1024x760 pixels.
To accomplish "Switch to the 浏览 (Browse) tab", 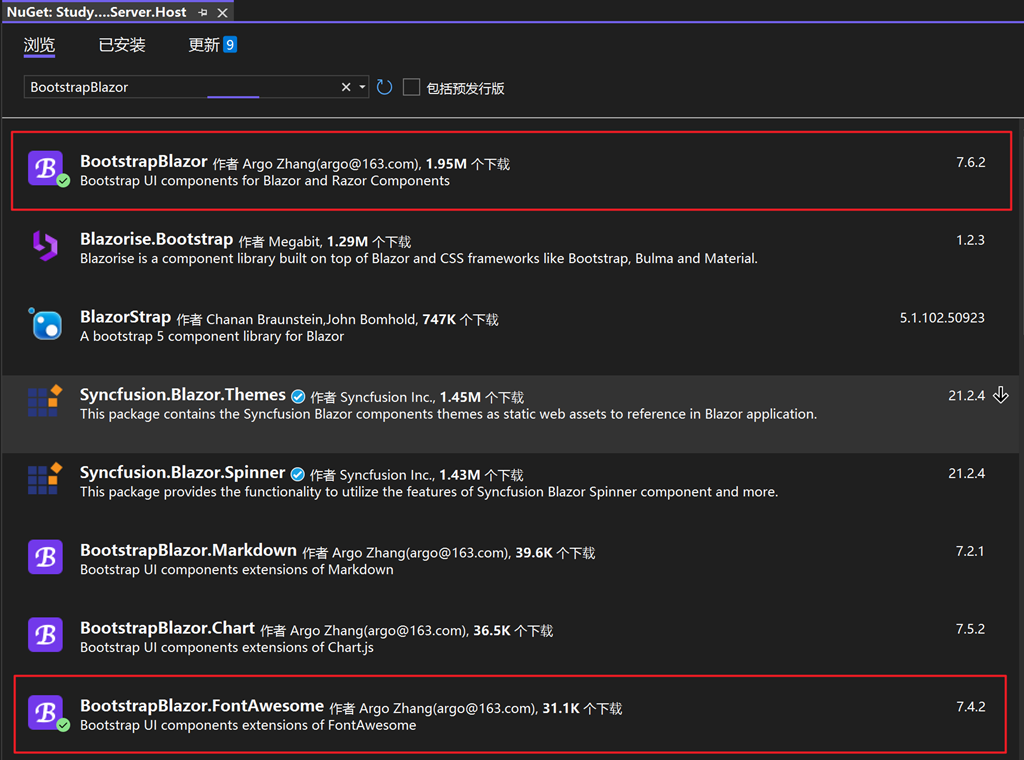I will [39, 45].
